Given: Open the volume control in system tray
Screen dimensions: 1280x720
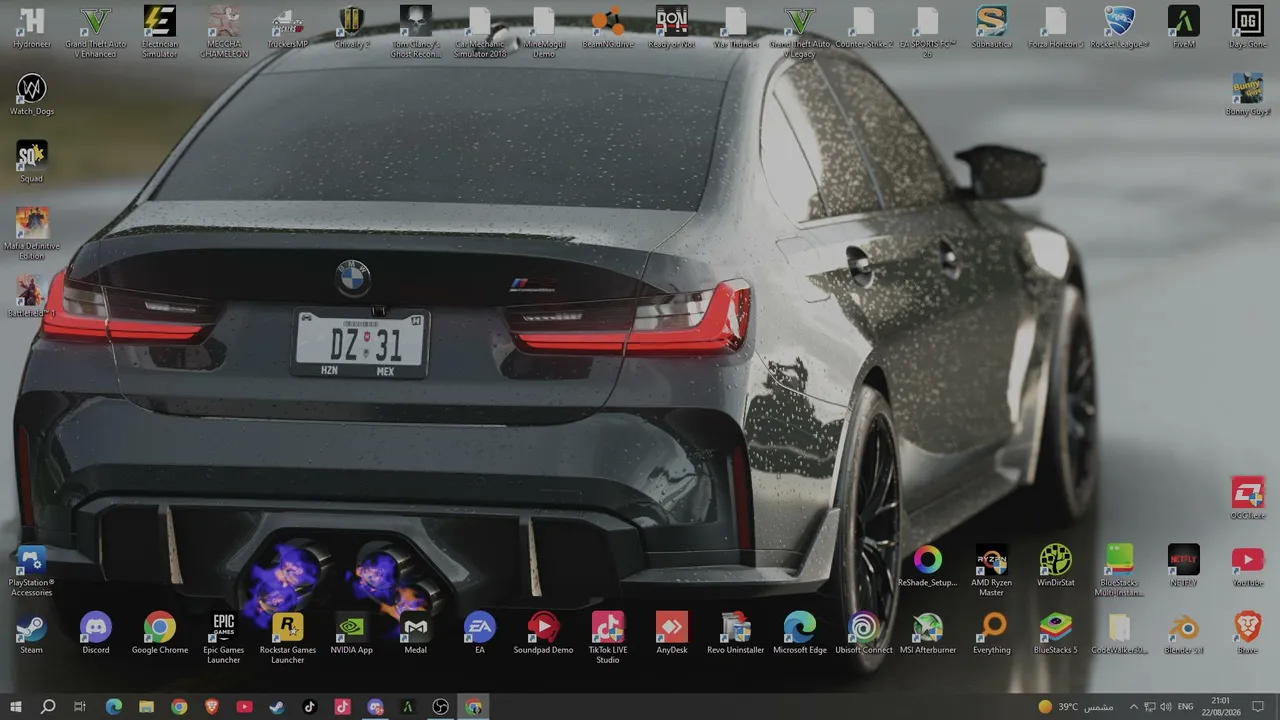Looking at the screenshot, I should point(1166,707).
